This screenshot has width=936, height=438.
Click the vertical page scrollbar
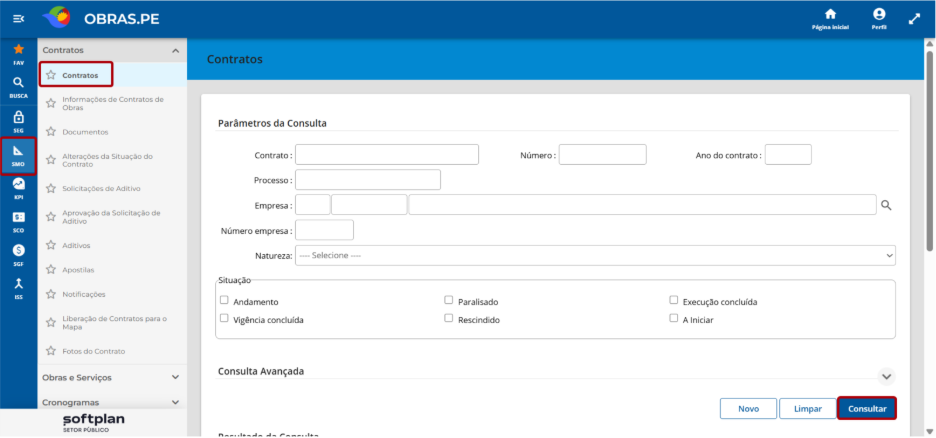click(x=929, y=149)
